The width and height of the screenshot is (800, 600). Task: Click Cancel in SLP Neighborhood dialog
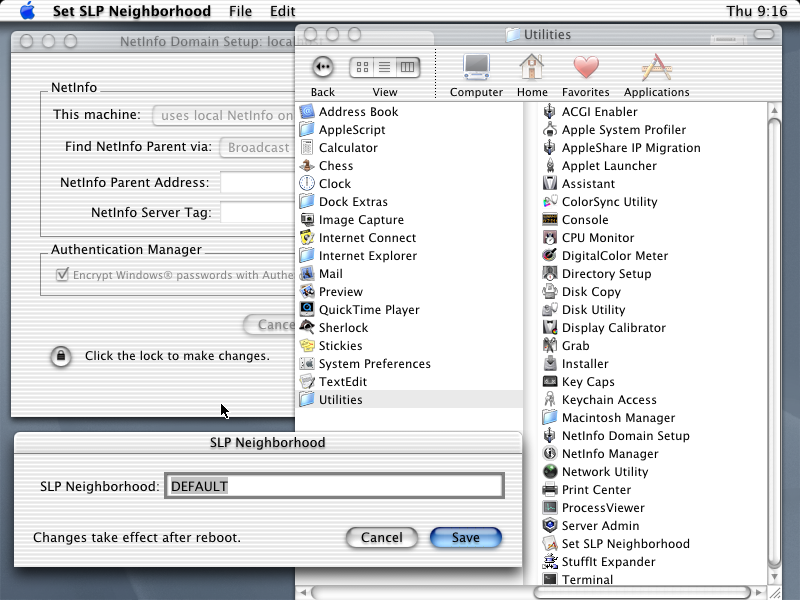click(x=382, y=537)
